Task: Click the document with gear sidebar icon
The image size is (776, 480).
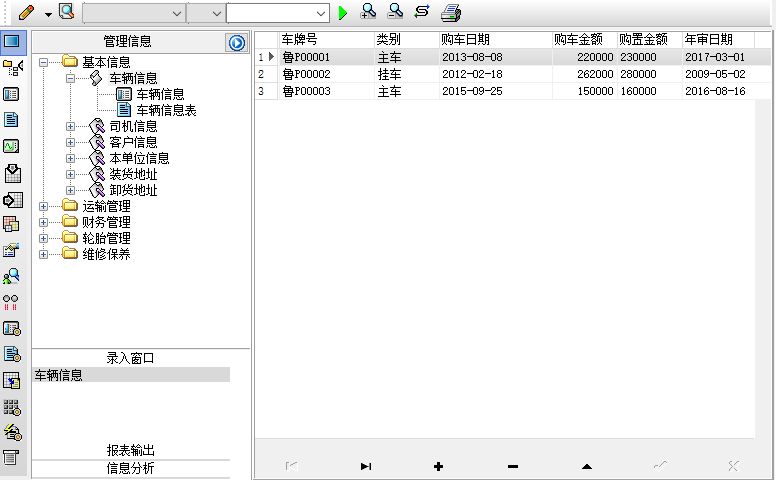Action: (x=12, y=354)
